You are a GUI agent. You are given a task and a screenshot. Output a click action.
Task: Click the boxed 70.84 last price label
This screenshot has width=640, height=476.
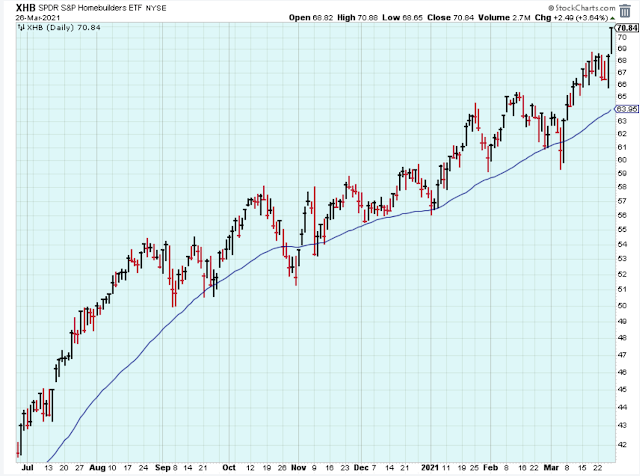point(627,28)
